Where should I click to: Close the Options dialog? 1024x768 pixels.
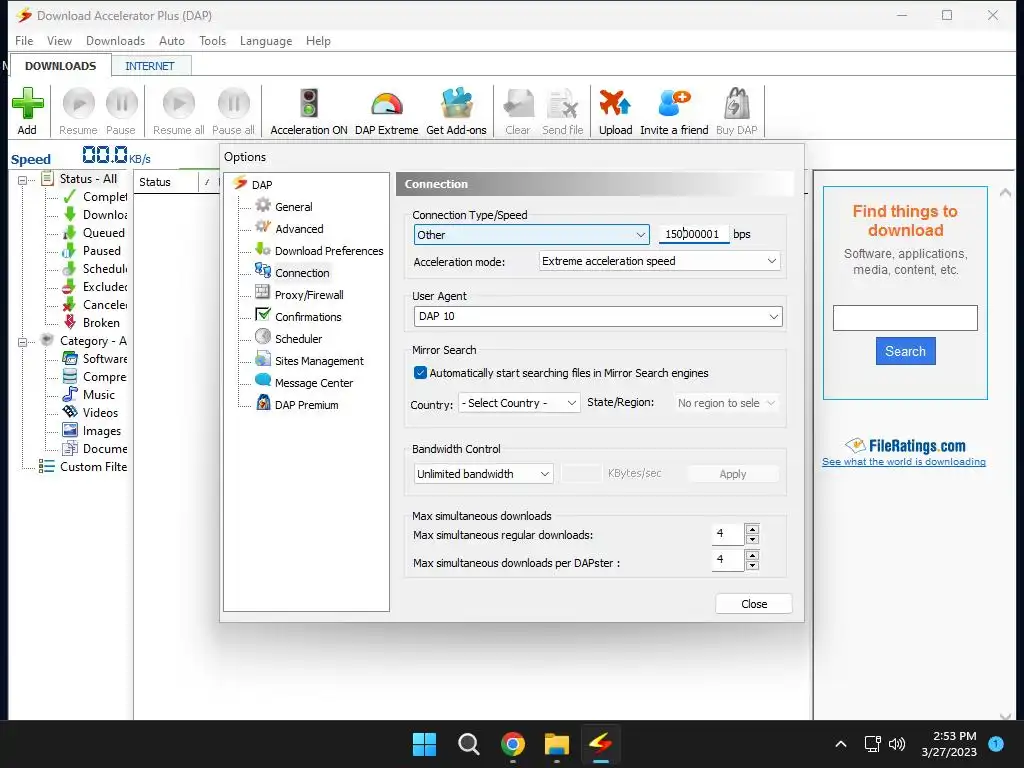pyautogui.click(x=754, y=604)
